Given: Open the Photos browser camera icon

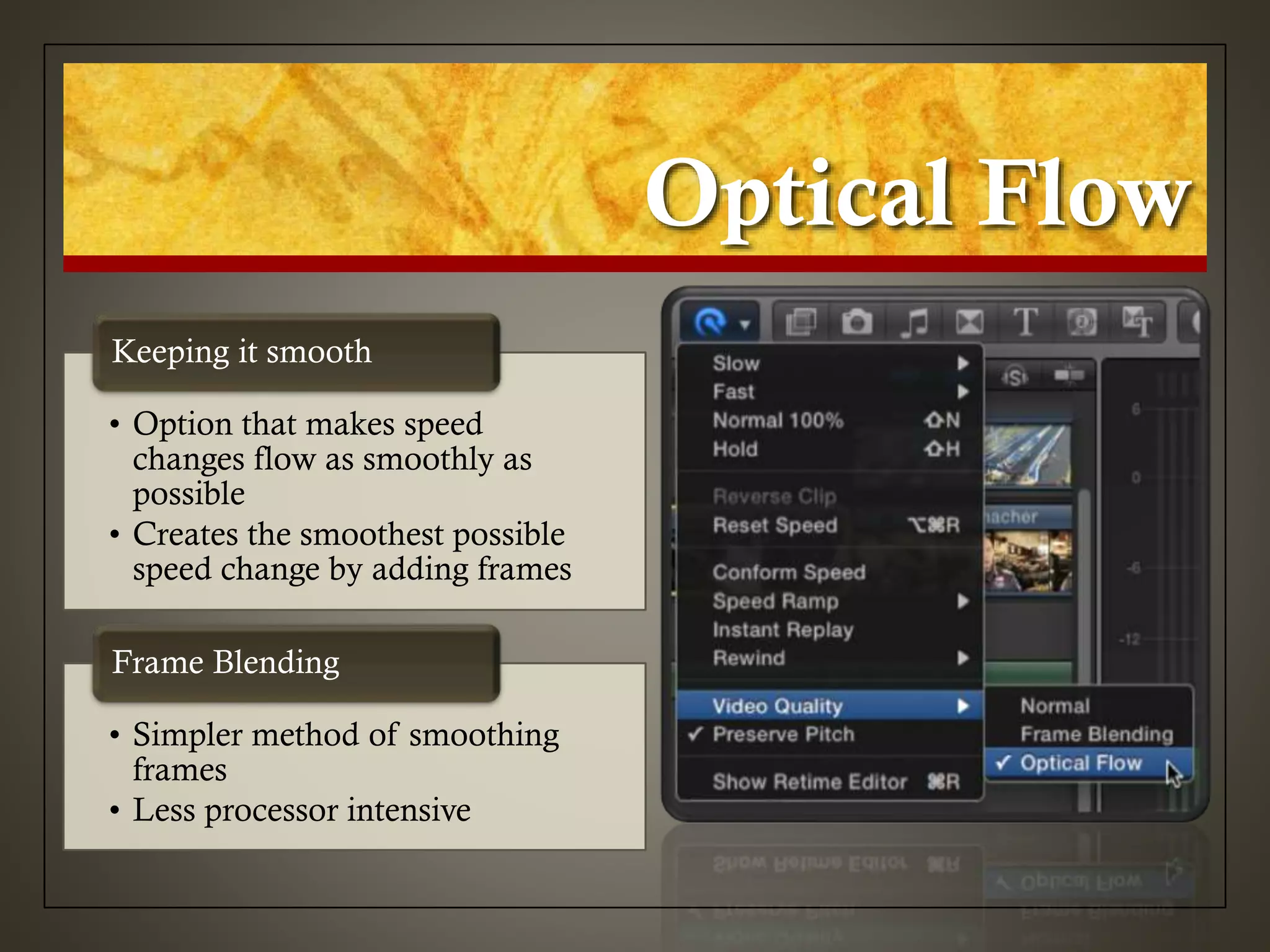Looking at the screenshot, I should pos(856,322).
